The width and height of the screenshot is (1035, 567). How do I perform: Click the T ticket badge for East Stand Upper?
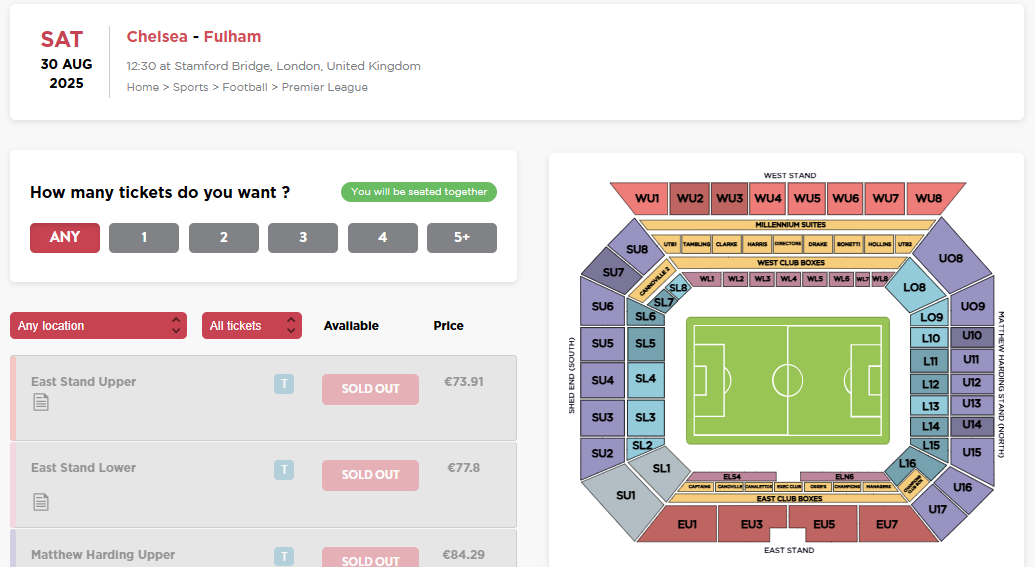tap(284, 384)
